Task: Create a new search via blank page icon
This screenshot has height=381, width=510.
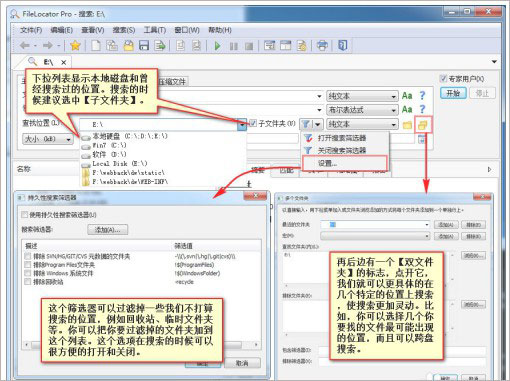Action: click(x=96, y=45)
